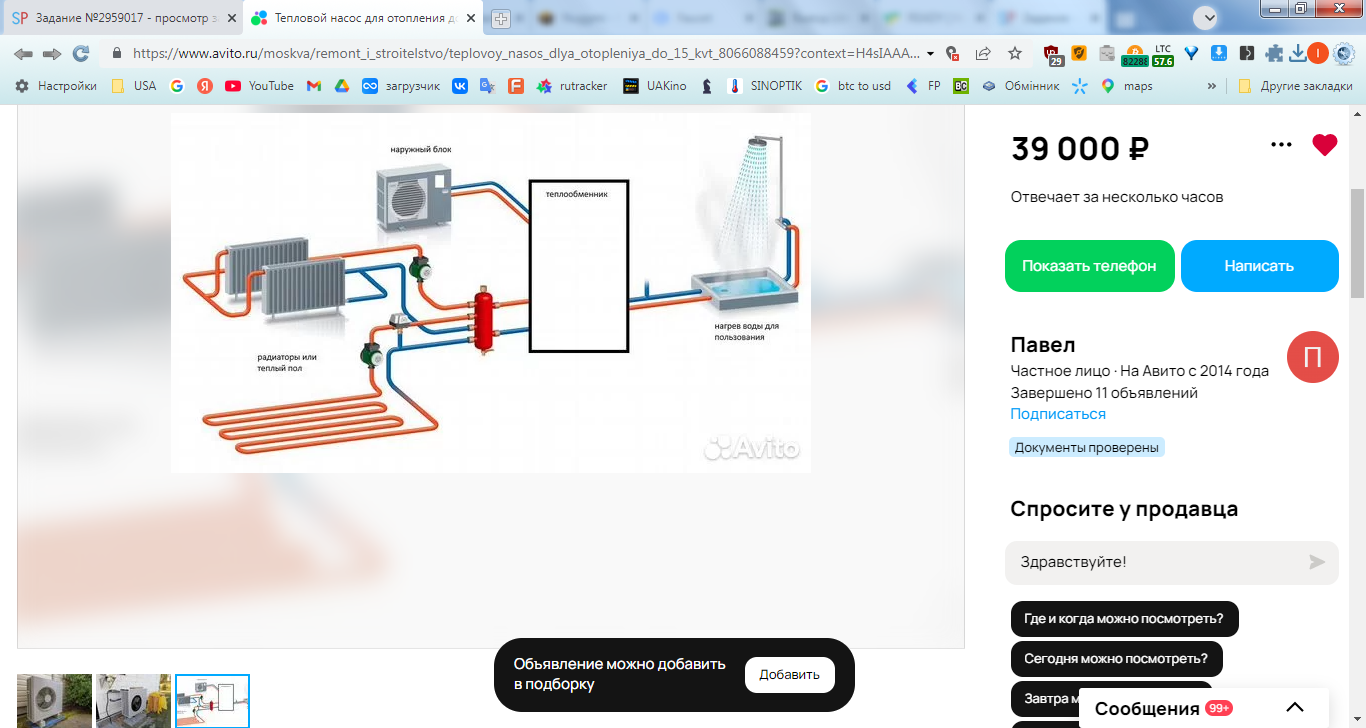
Task: Expand the Сообщения chat panel chevron
Action: (1295, 707)
